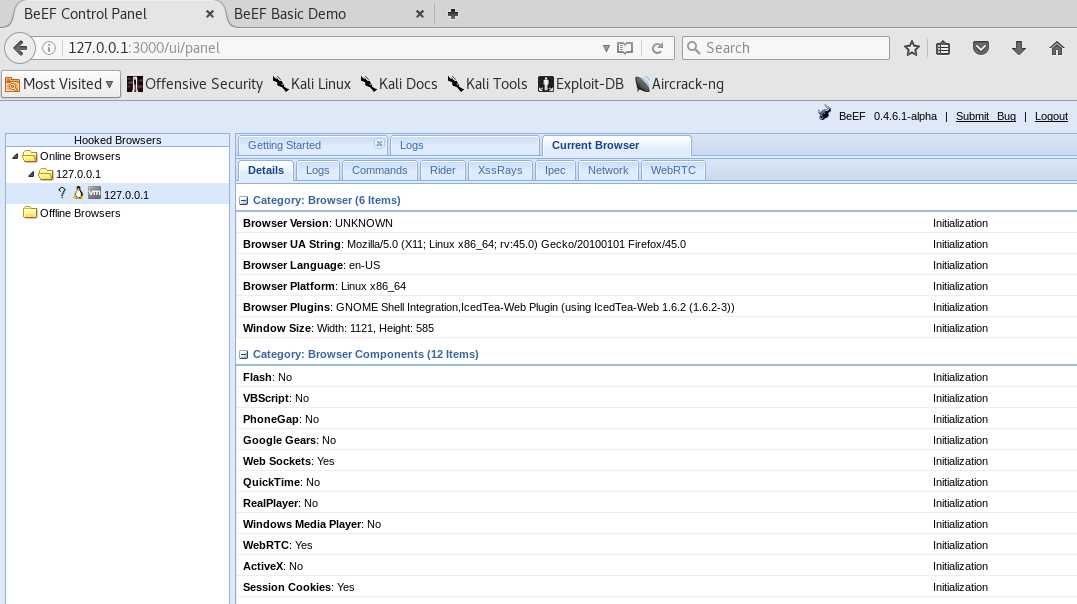
Task: Select the Details sub-tab
Action: 266,170
